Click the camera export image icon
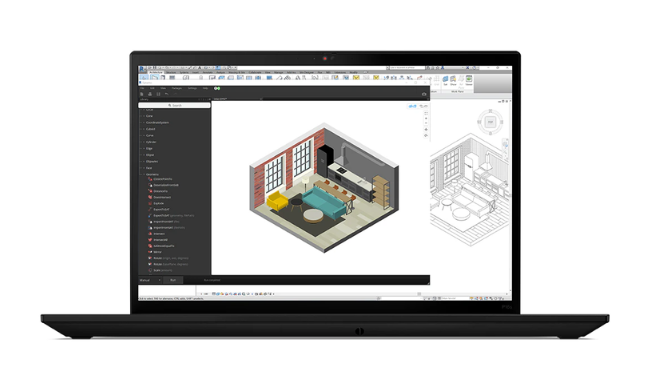This screenshot has width=650, height=390. (x=424, y=94)
